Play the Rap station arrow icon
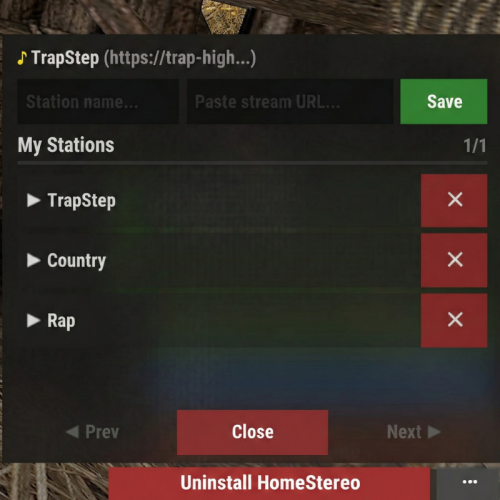This screenshot has width=500, height=500. click(33, 320)
